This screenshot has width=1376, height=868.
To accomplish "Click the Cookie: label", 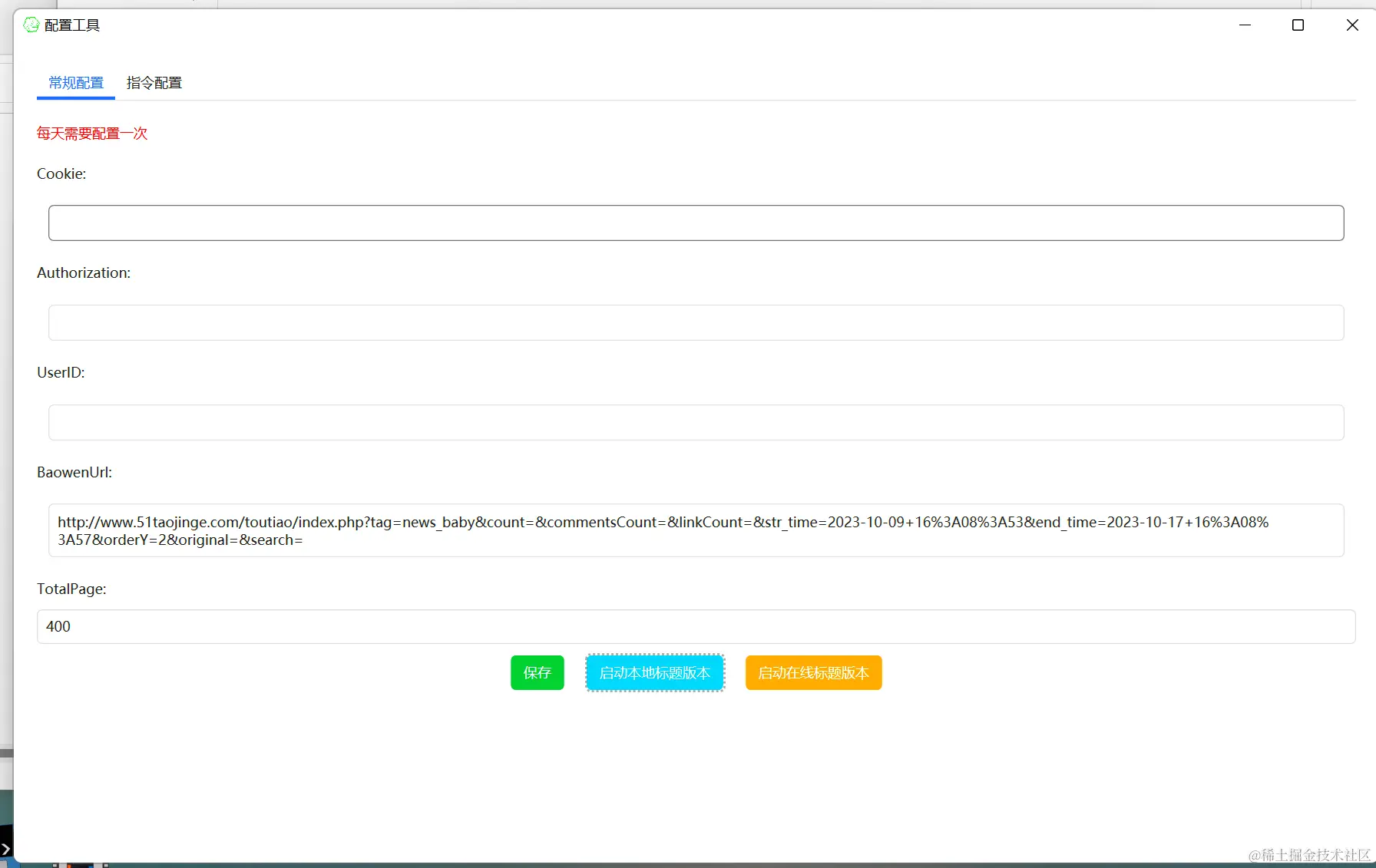I will 61,174.
